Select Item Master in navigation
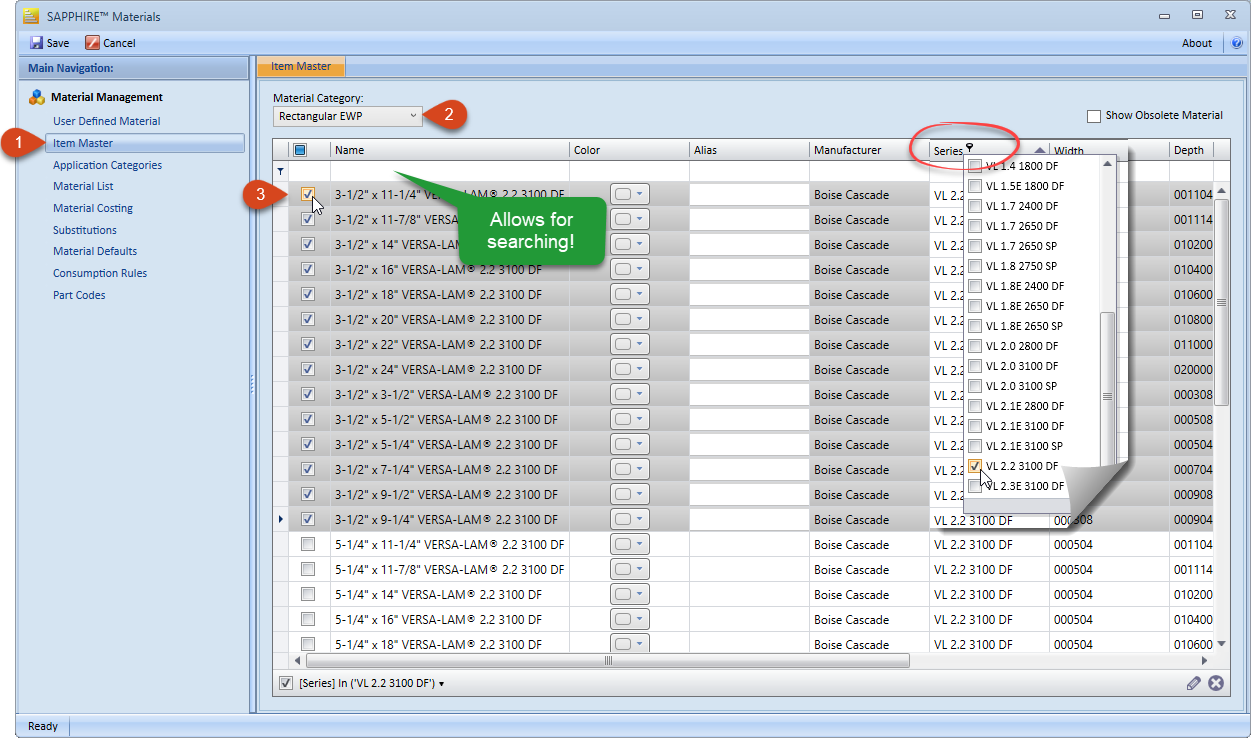Image resolution: width=1251 pixels, height=738 pixels. click(x=145, y=143)
